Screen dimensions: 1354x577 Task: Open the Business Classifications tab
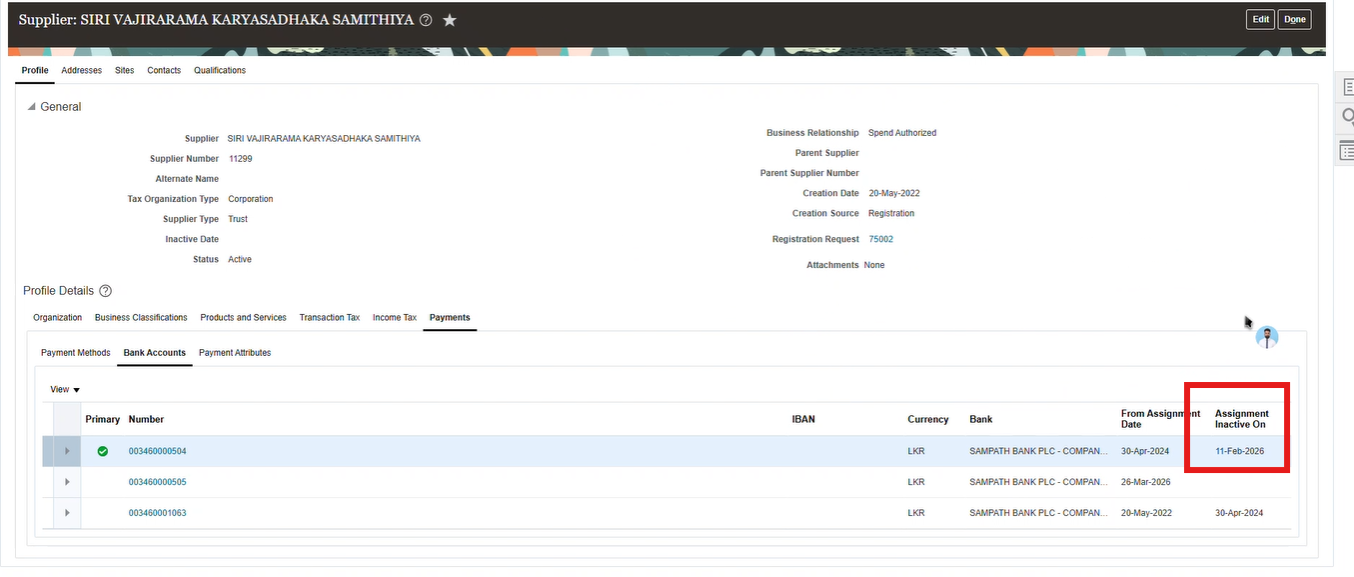(141, 318)
